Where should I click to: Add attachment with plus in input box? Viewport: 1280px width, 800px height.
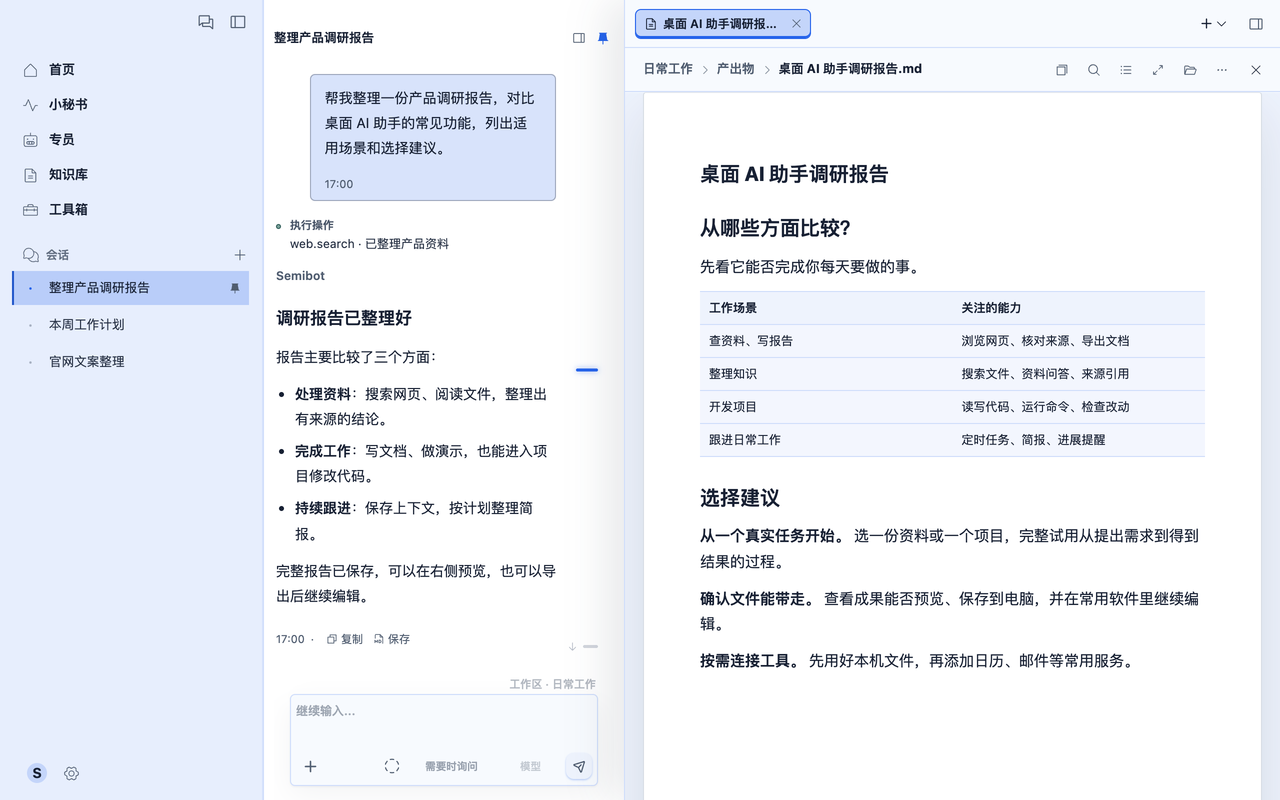(x=310, y=766)
